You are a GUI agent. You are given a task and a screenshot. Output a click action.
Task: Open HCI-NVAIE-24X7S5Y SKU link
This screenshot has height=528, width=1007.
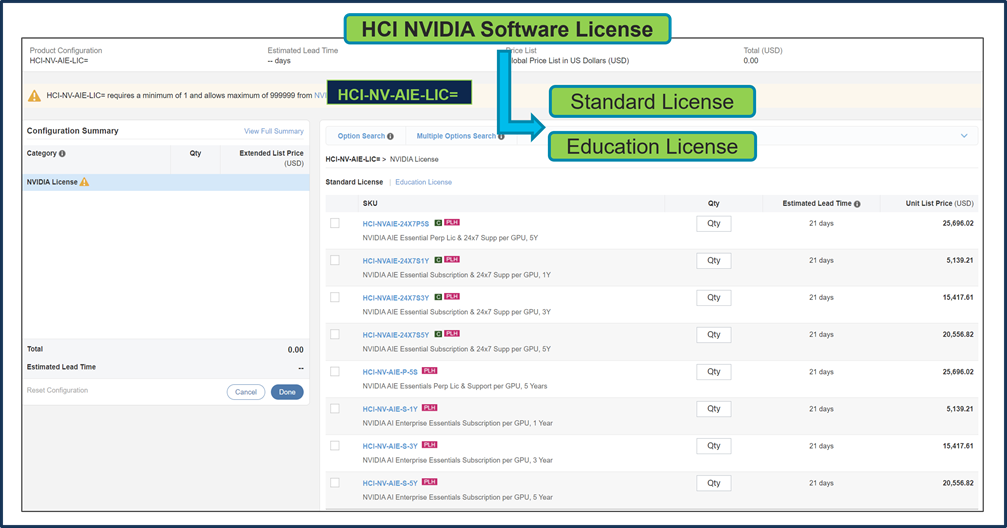pos(396,335)
